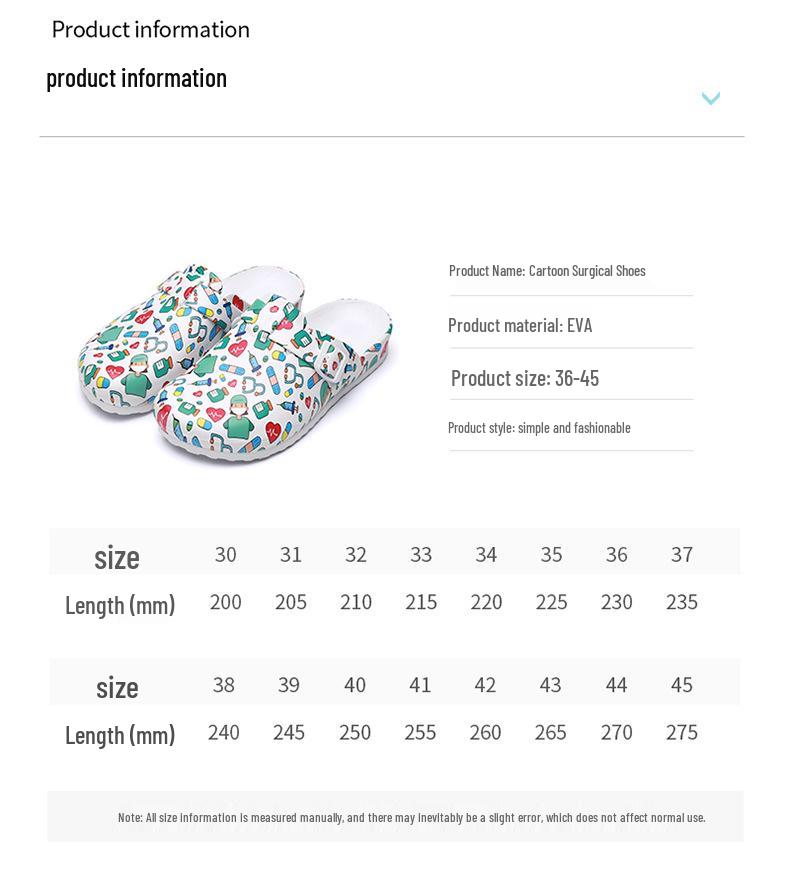Click the 'Product style: simple and fashionable' text

[539, 428]
